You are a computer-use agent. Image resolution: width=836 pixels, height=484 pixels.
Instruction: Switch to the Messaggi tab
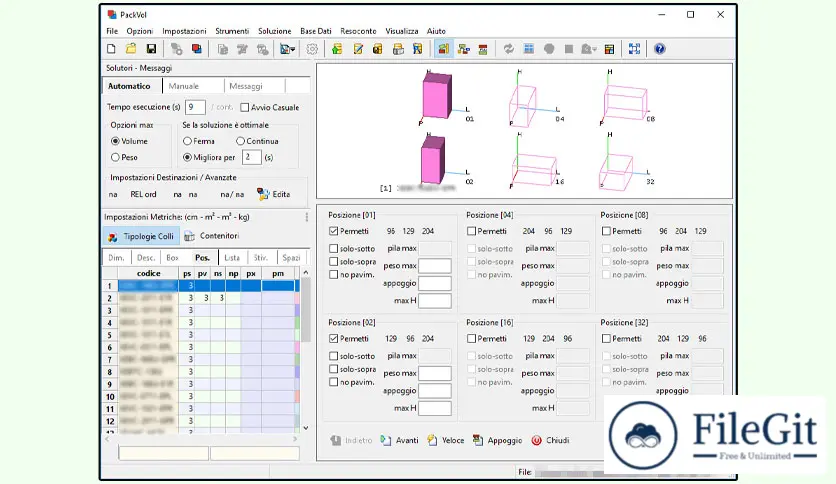click(x=246, y=86)
